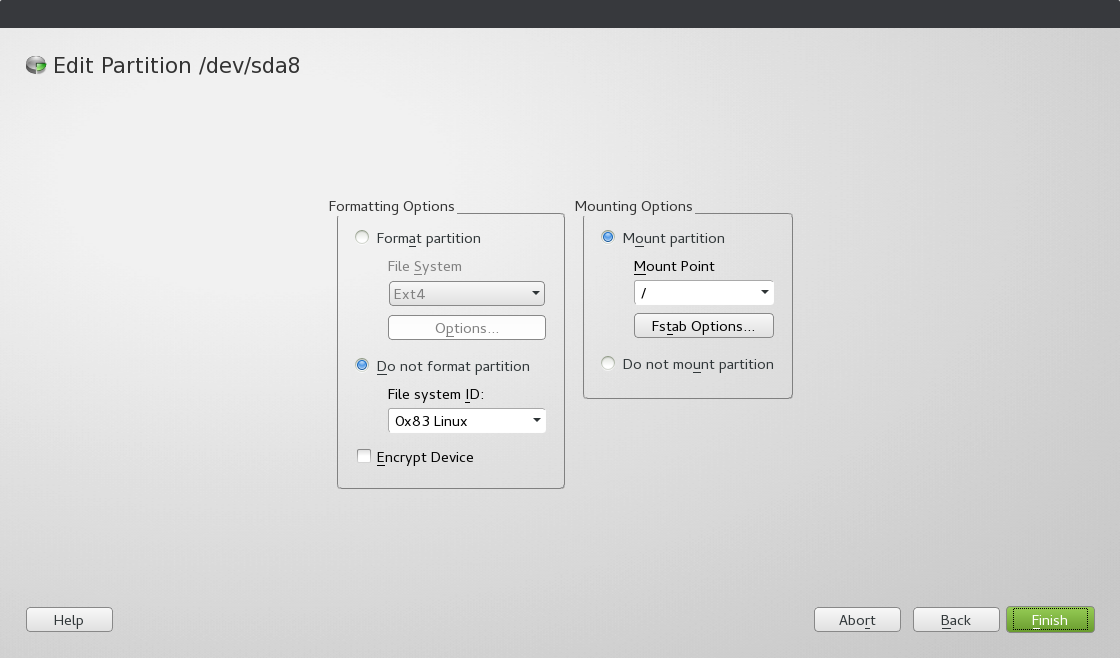
Task: Choose Do not format partition option
Action: coord(362,366)
